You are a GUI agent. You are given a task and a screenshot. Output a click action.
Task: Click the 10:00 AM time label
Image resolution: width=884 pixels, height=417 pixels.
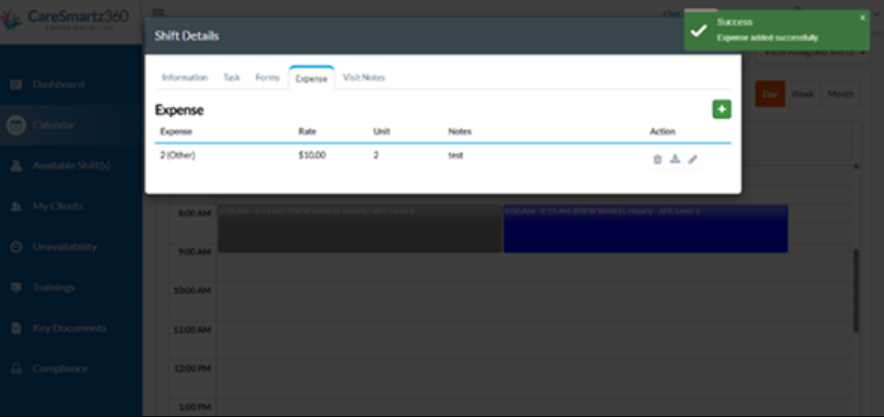[x=192, y=290]
